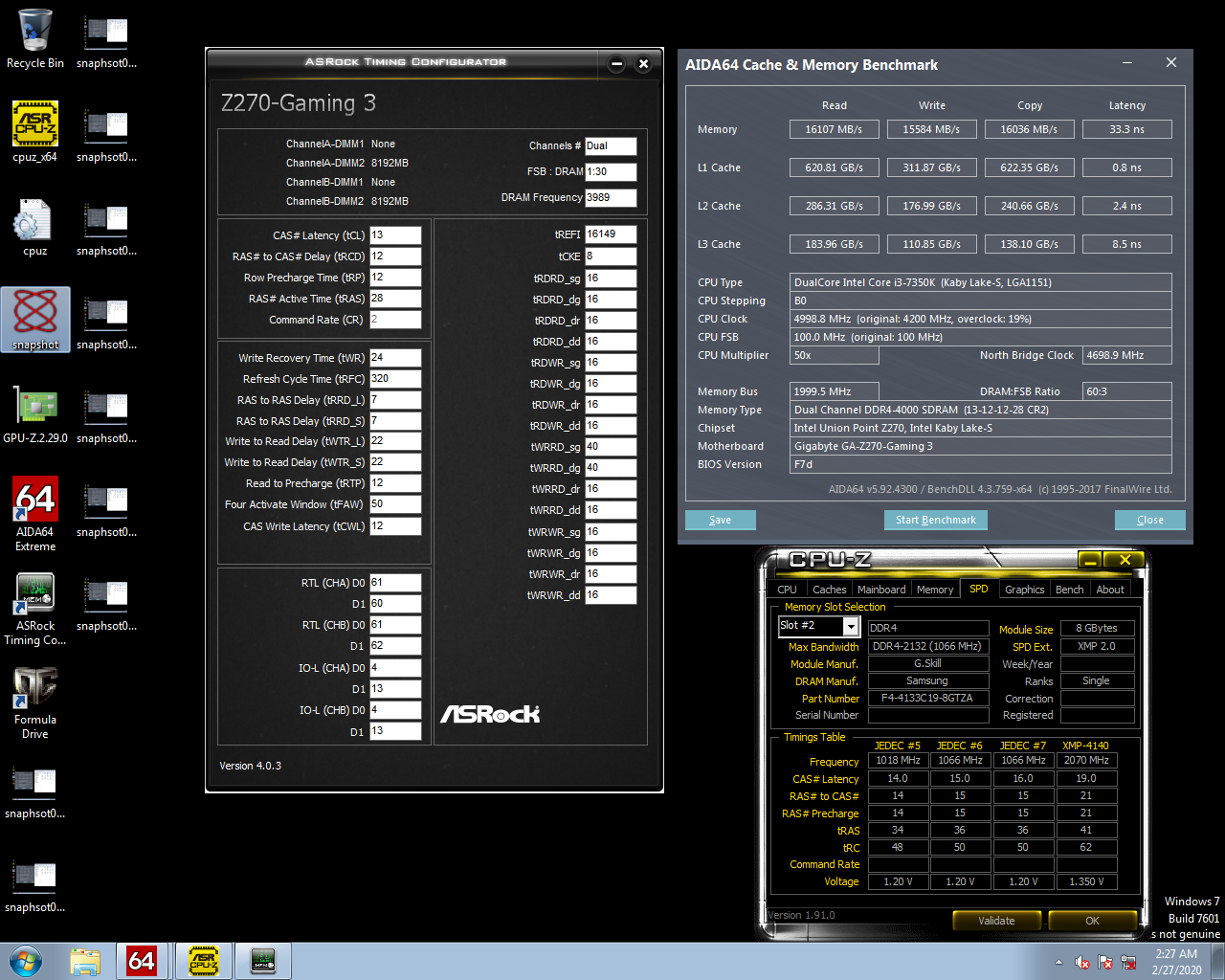Select the highlighted snapshot desktop icon

click(35, 320)
